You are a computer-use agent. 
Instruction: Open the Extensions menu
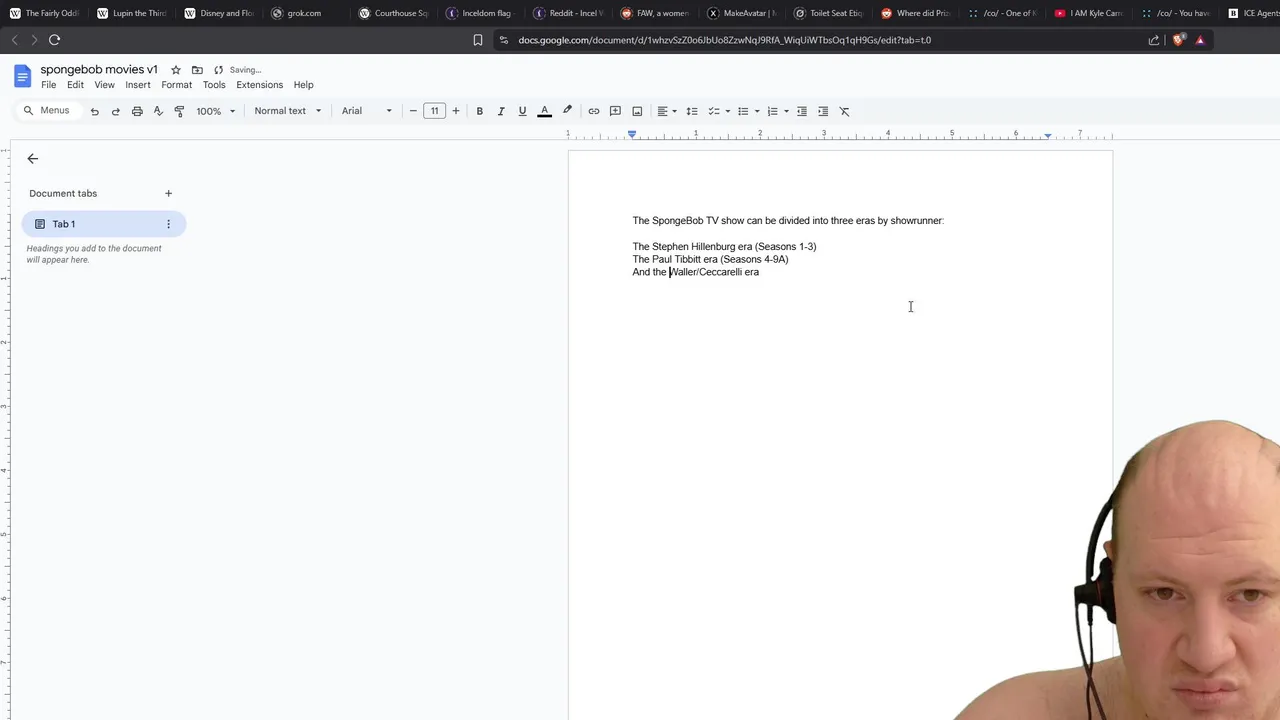[259, 85]
